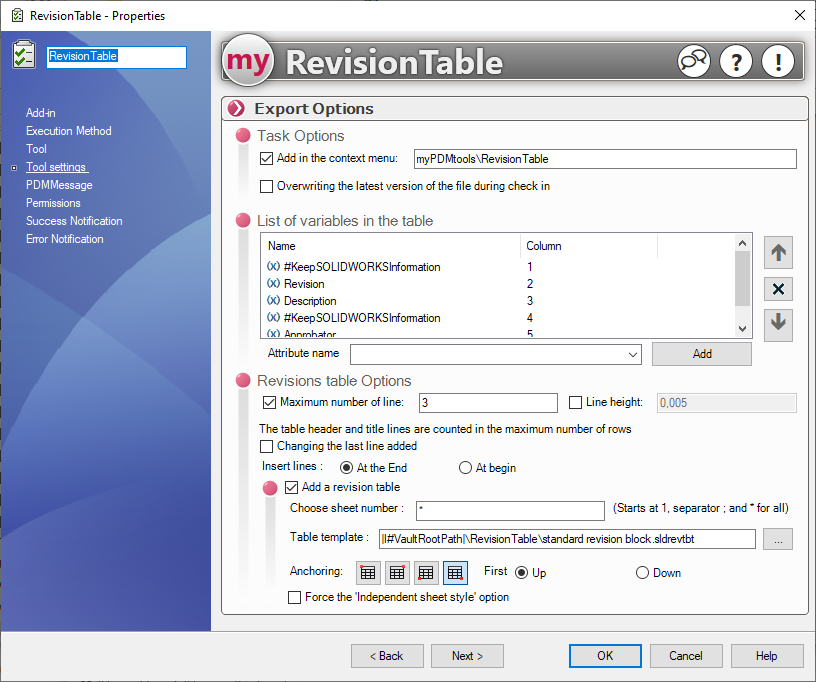This screenshot has width=816, height=682.
Task: Select the first anchoring table icon
Action: [368, 573]
